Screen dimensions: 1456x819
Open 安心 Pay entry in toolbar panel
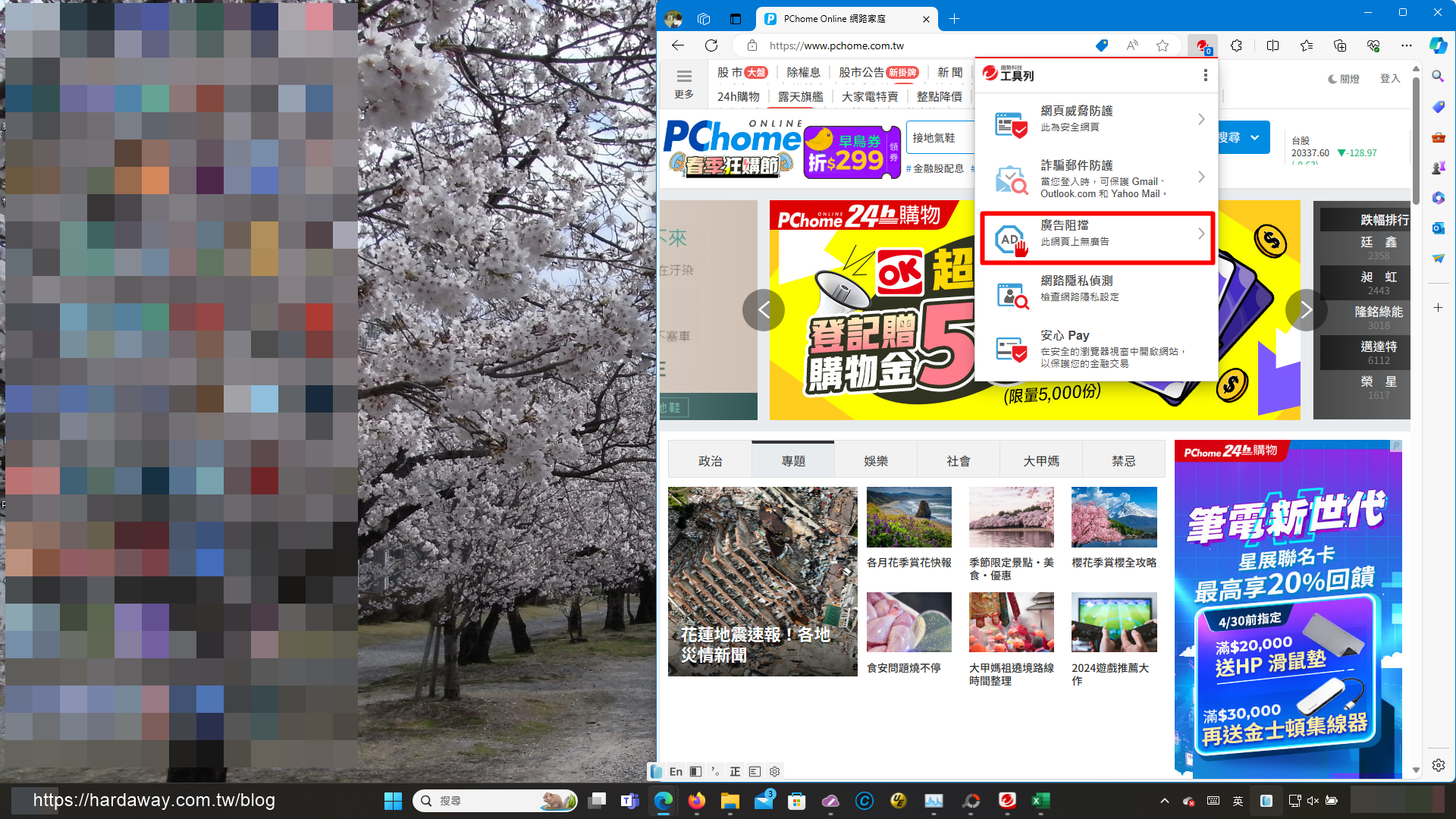point(1097,349)
